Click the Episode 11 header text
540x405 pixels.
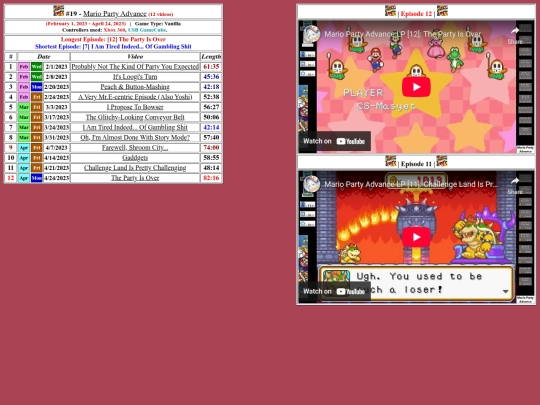click(416, 164)
